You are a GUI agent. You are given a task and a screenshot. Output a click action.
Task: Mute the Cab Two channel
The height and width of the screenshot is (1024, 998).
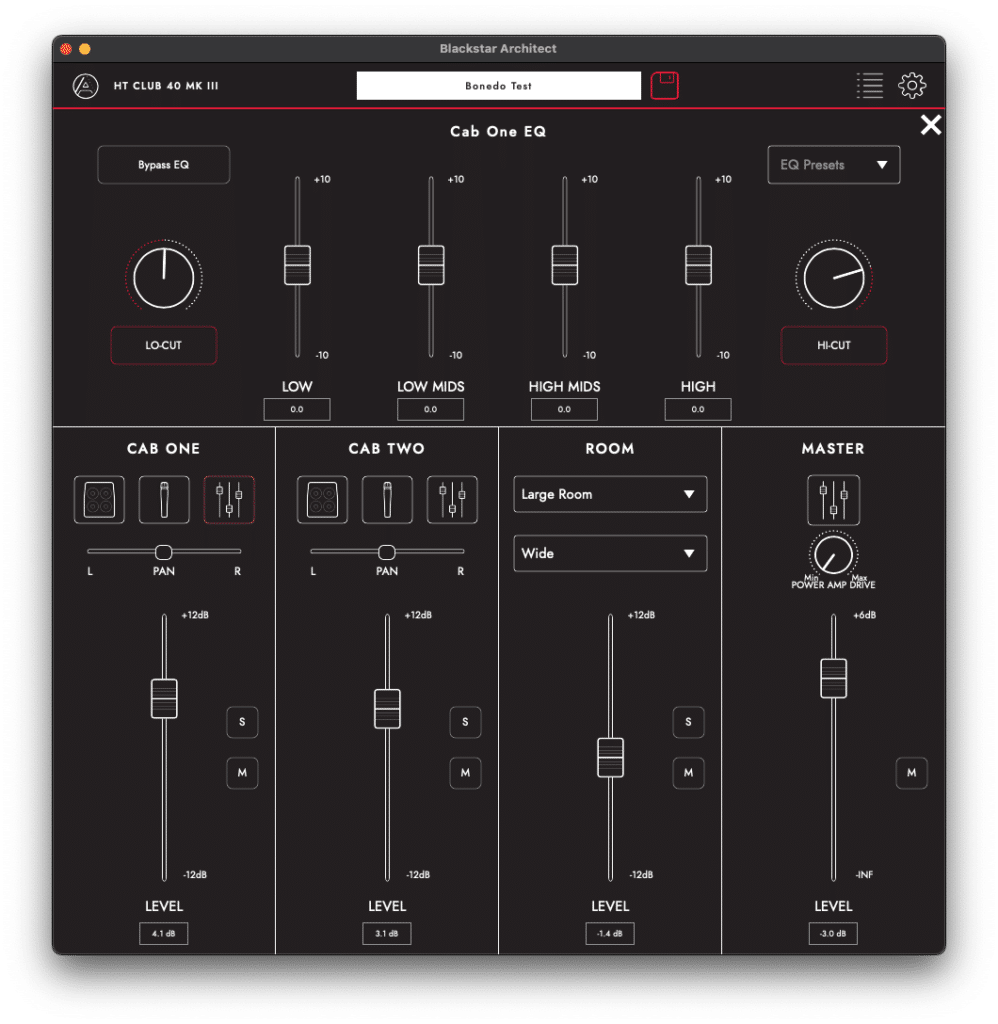click(x=465, y=773)
